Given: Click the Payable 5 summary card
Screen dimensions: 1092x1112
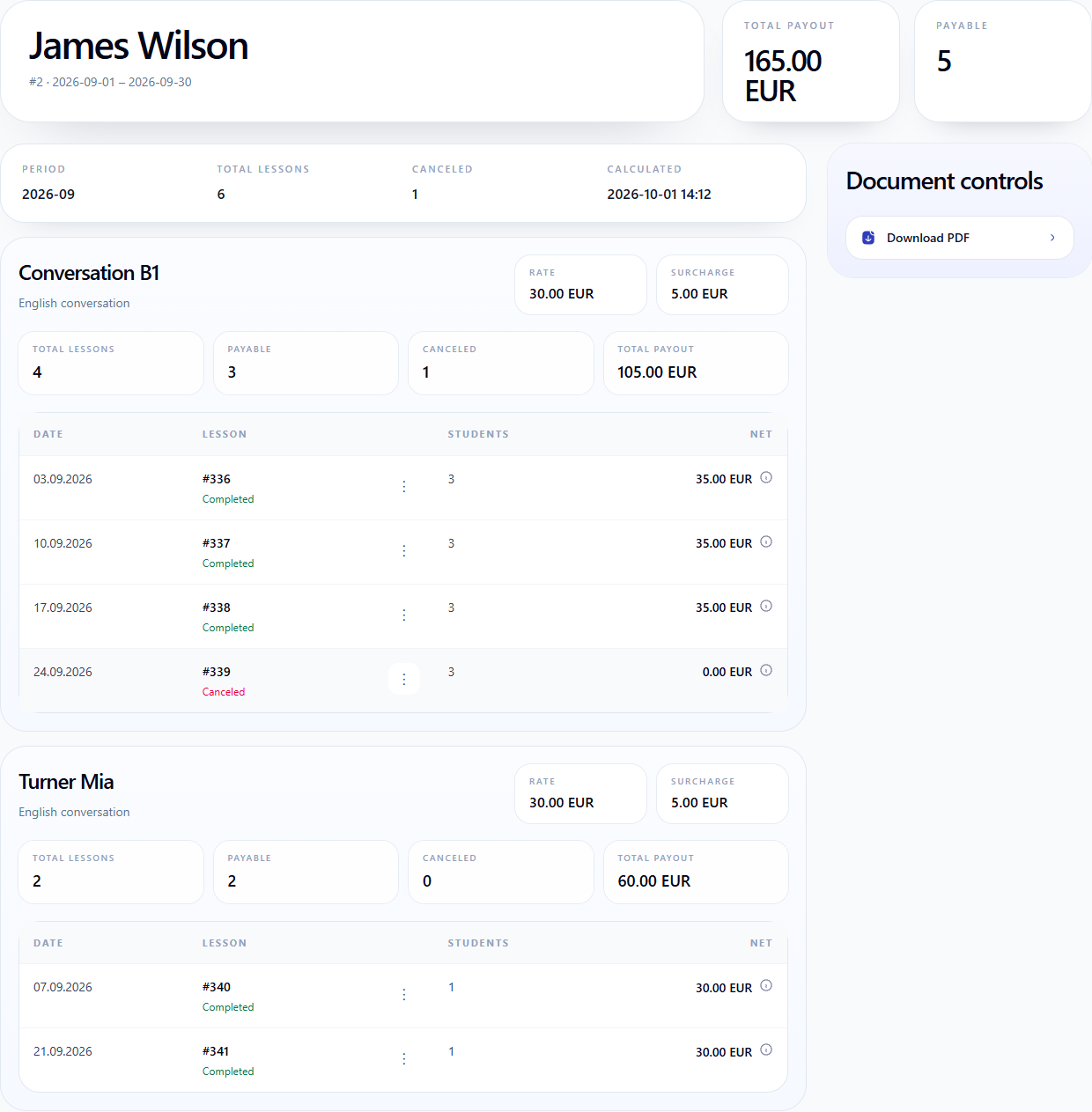Looking at the screenshot, I should (x=1003, y=61).
